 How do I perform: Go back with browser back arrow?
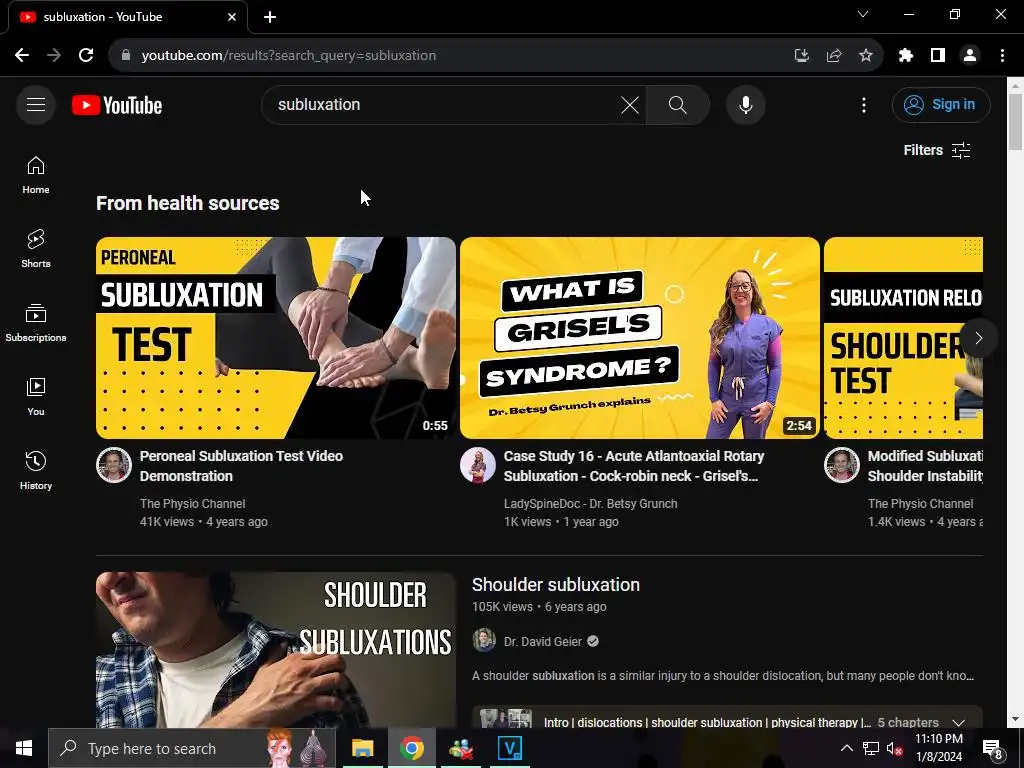(22, 55)
